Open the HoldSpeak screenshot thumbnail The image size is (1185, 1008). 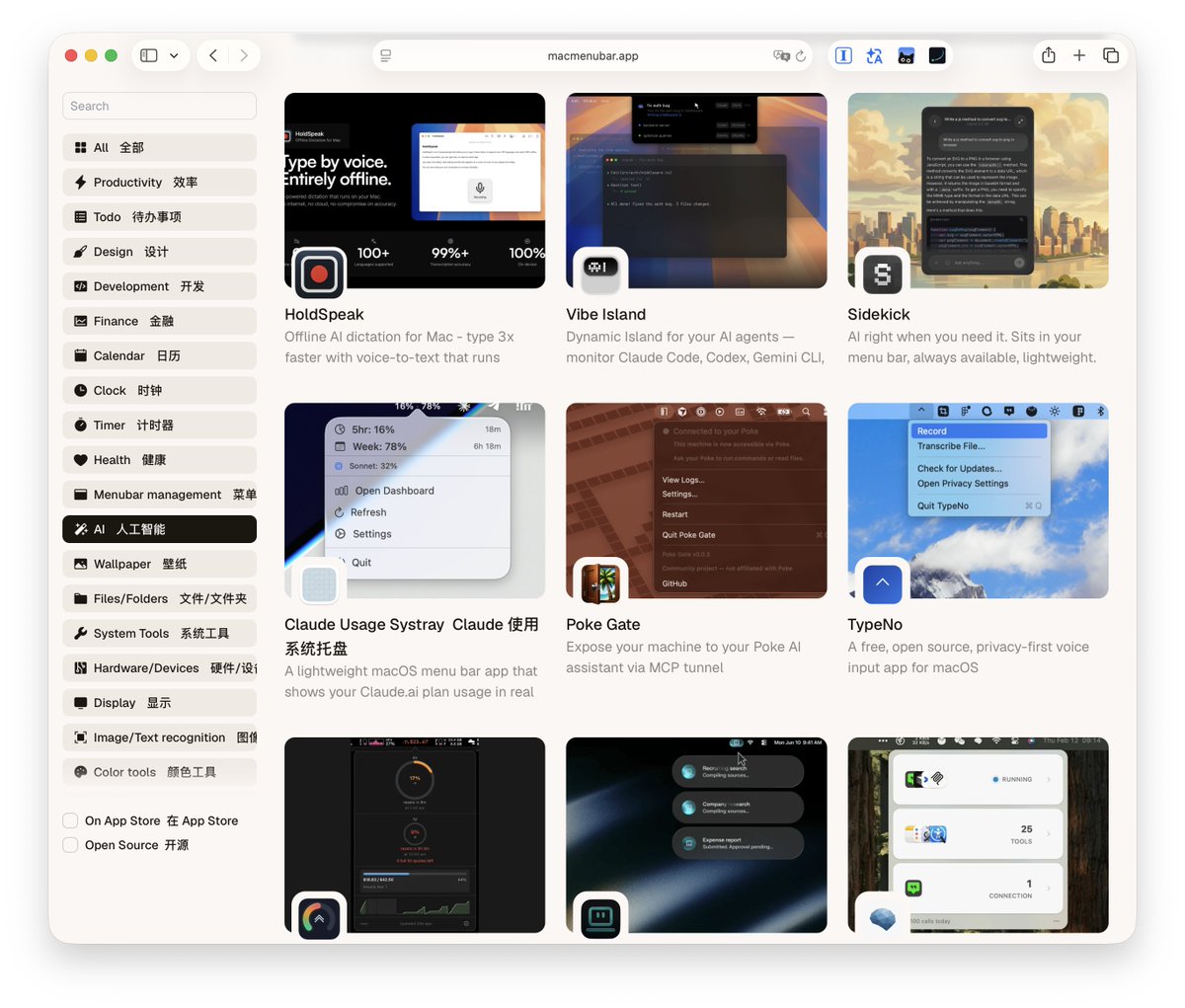(x=415, y=191)
